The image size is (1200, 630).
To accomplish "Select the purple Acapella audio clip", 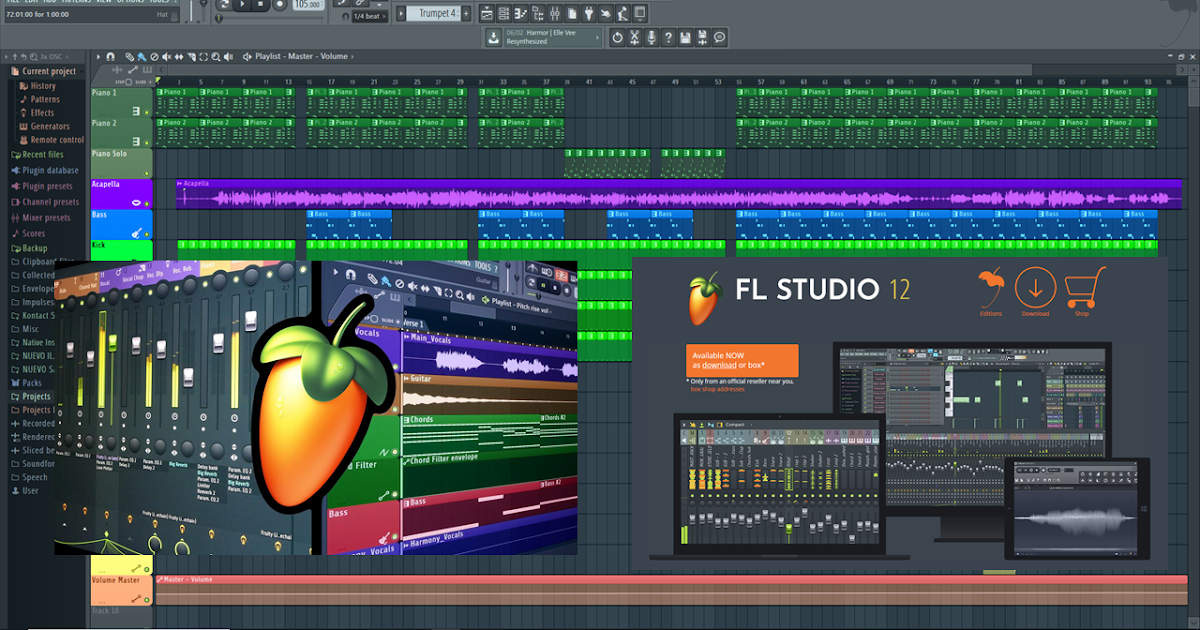I will point(678,194).
